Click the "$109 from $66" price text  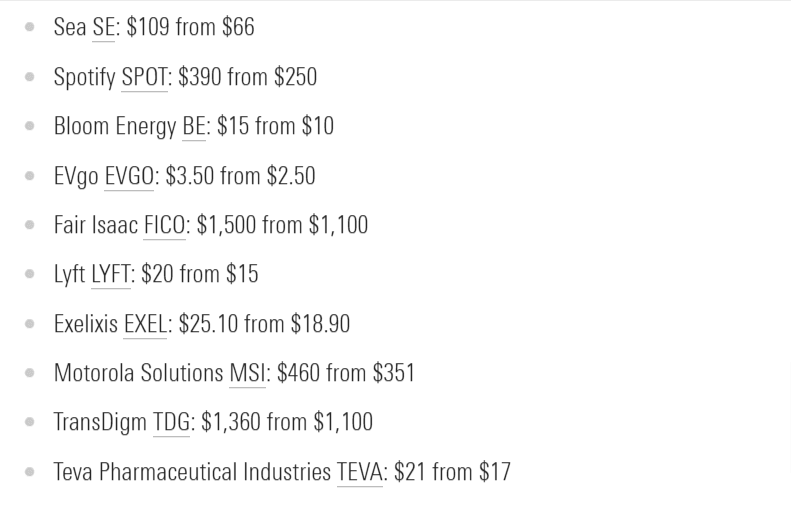(190, 28)
